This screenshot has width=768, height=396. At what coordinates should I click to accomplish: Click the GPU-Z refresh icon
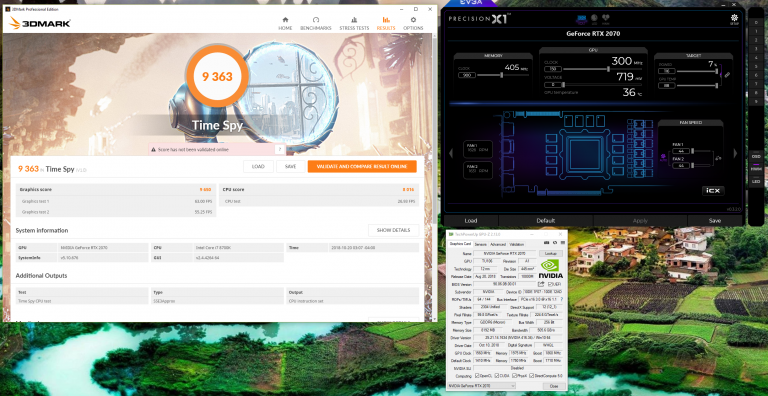pos(554,243)
